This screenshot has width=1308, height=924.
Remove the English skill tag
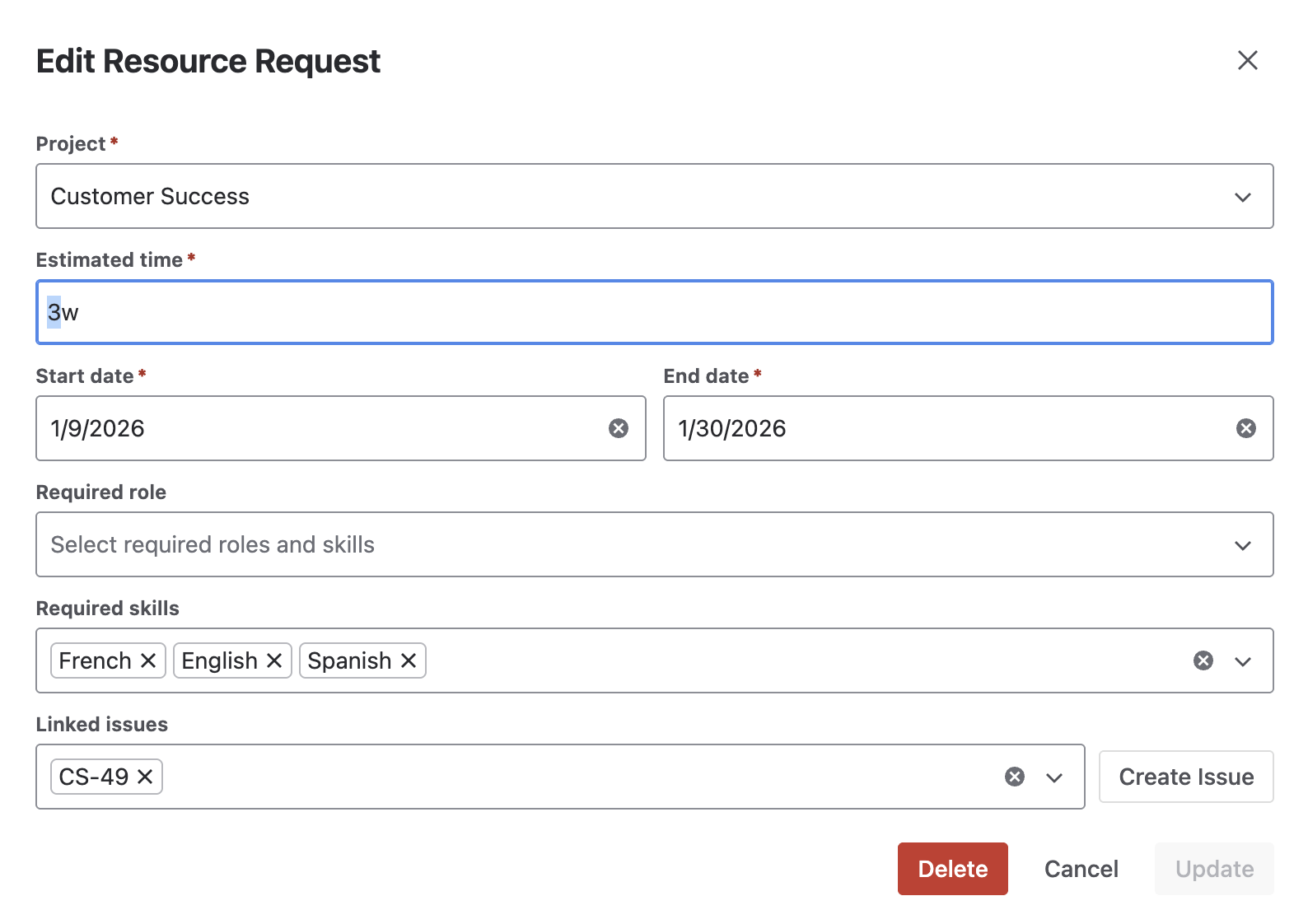point(274,660)
